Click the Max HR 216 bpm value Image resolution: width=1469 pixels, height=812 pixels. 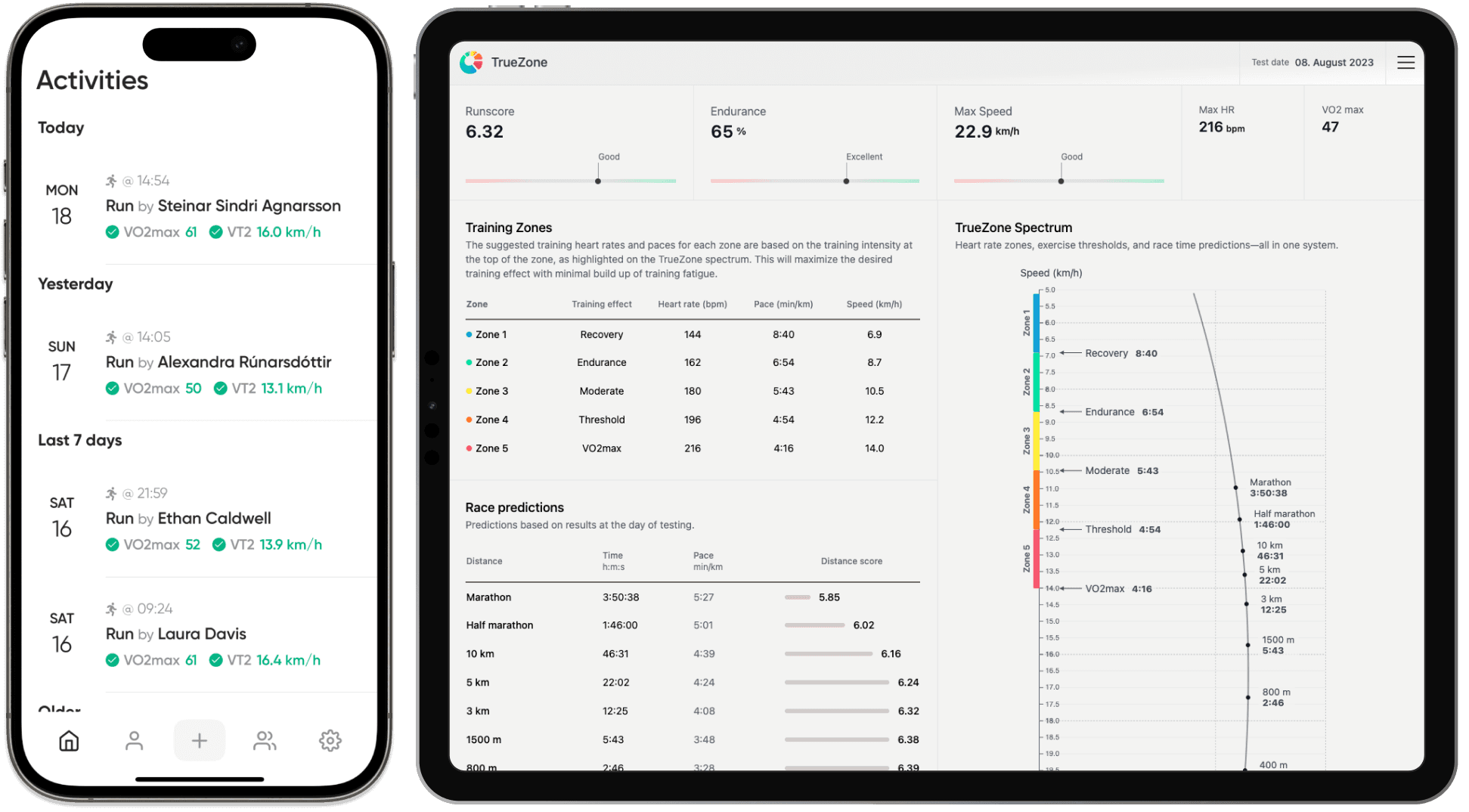(1222, 128)
